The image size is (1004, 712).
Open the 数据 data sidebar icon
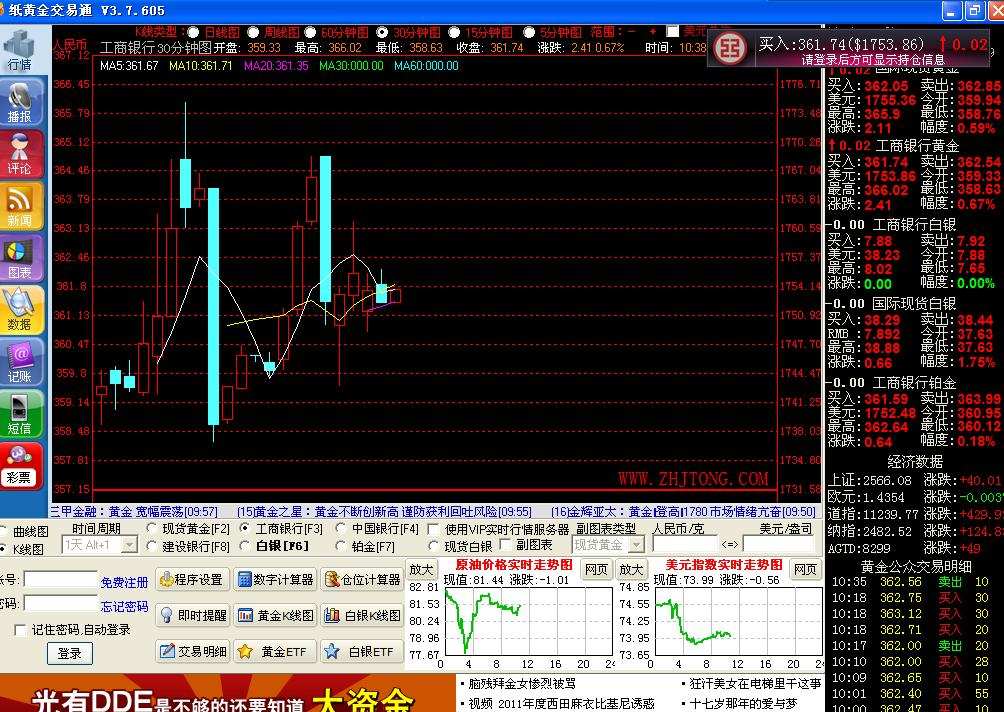20,310
